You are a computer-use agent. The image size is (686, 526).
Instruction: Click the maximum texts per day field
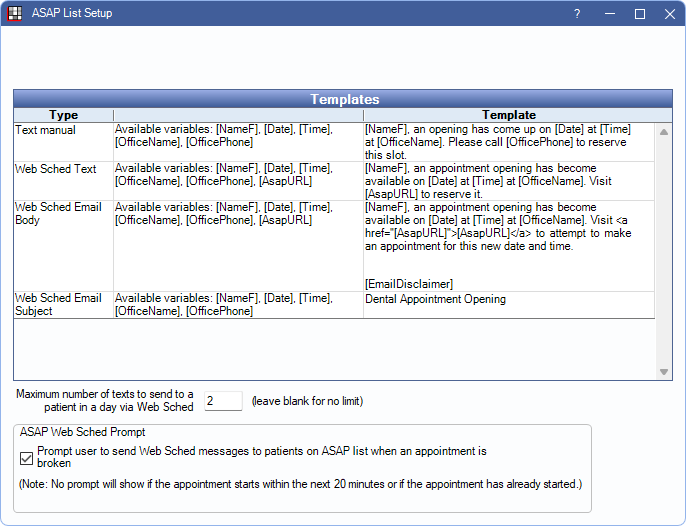tap(223, 401)
